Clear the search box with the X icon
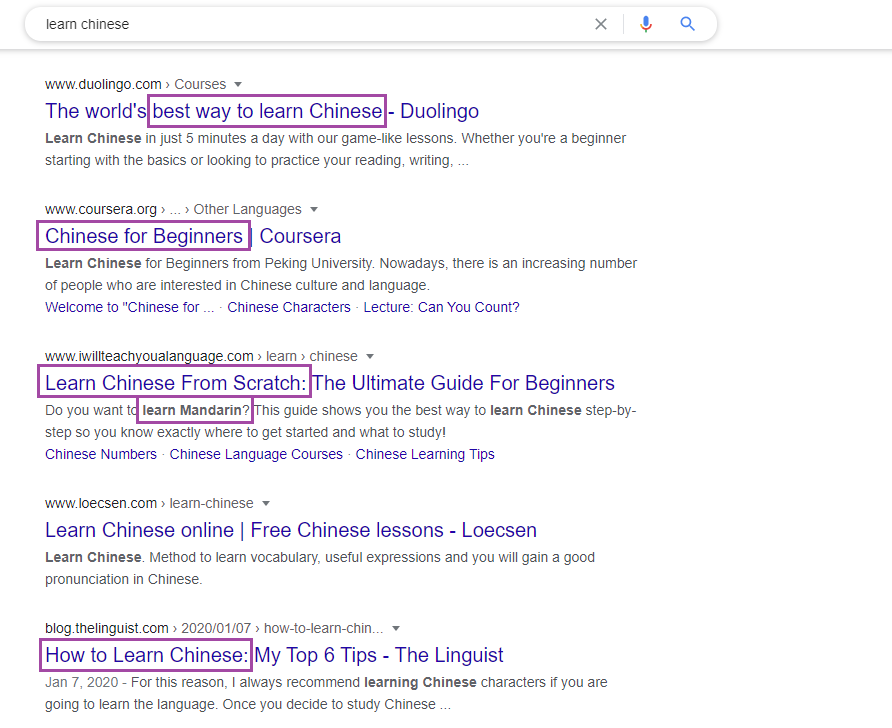The width and height of the screenshot is (892, 728). coord(601,24)
